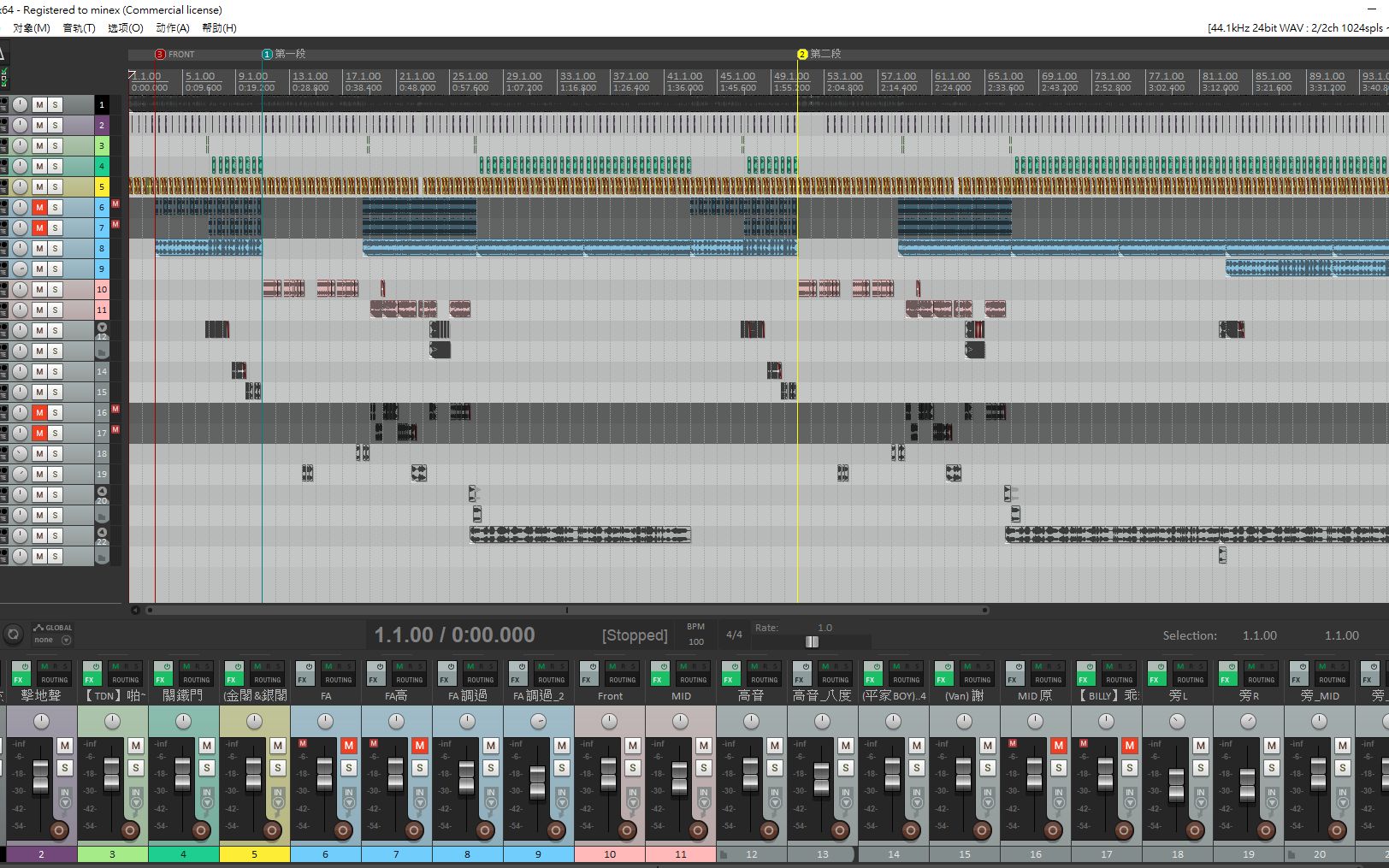Click the 1.1.00 / 0:00.000 time display

coord(454,635)
